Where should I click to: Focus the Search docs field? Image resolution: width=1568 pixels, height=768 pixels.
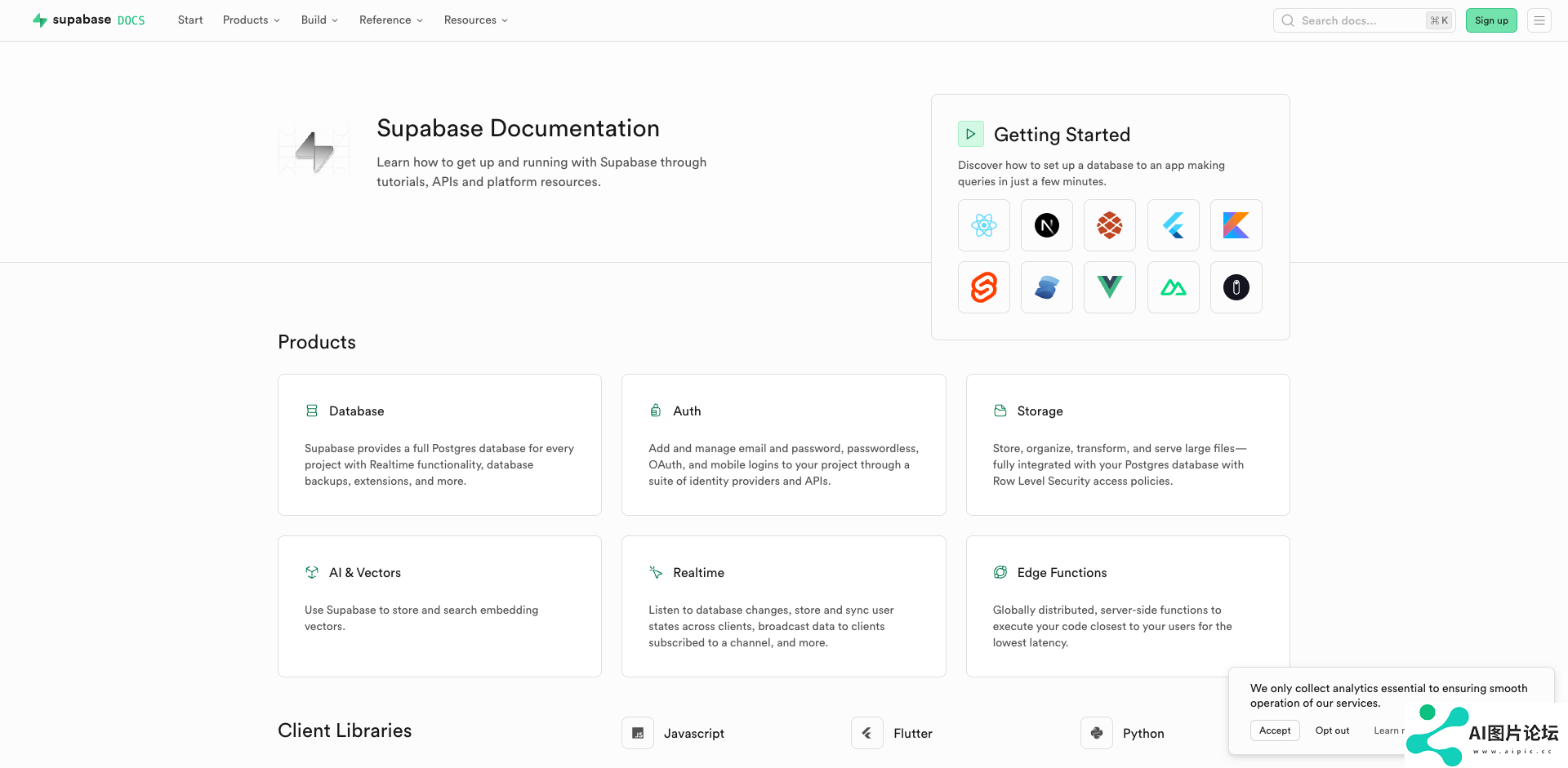(1364, 20)
